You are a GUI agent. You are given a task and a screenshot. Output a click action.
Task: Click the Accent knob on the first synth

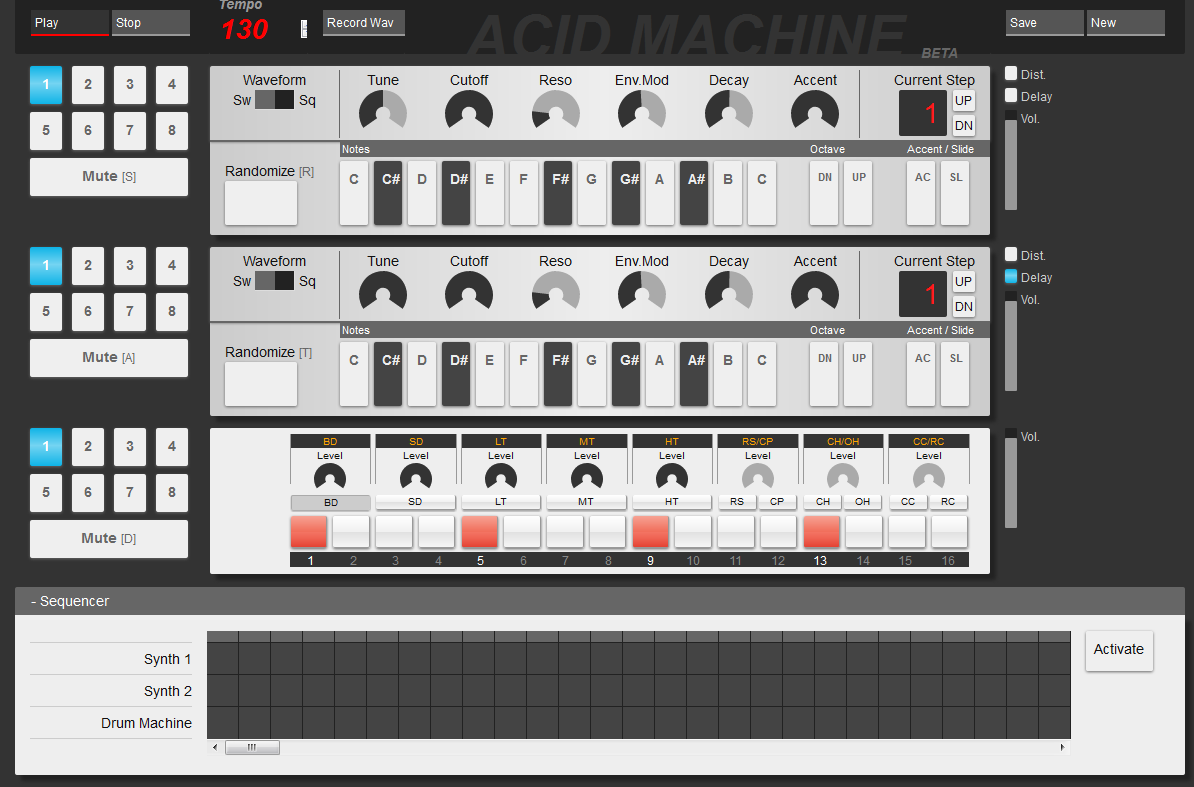pos(815,110)
